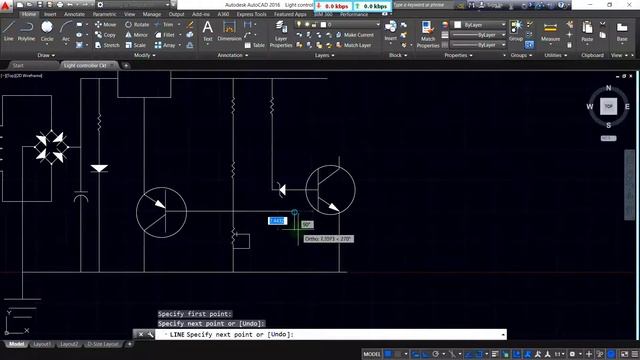Image resolution: width=640 pixels, height=360 pixels.
Task: Toggle lineweight display in status bar
Action: pos(495,354)
